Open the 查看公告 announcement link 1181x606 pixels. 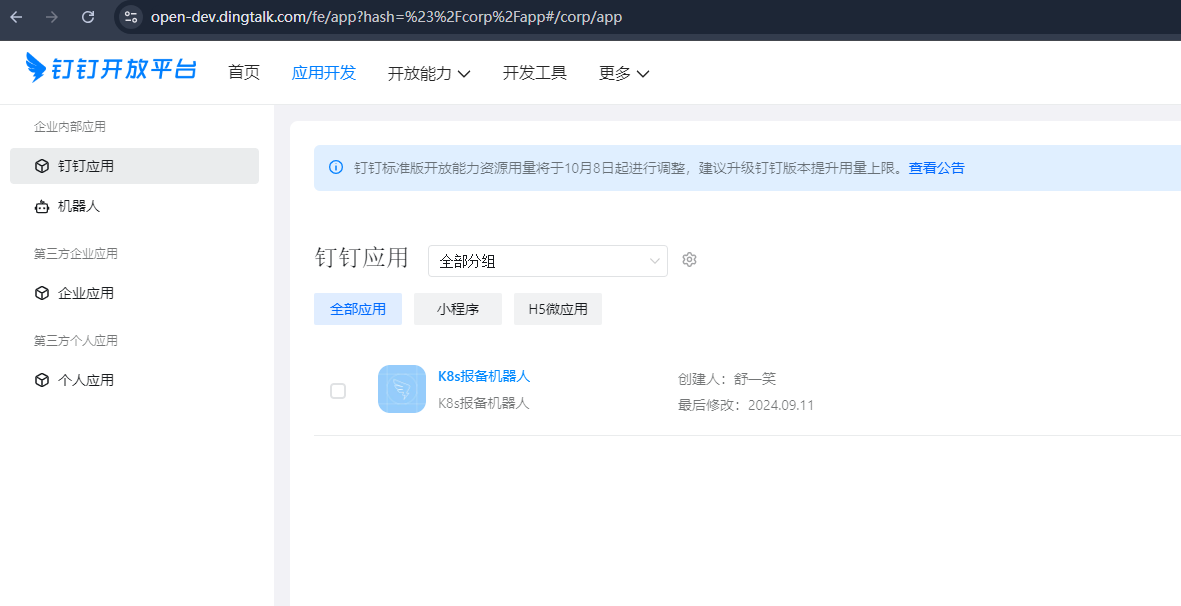(936, 168)
